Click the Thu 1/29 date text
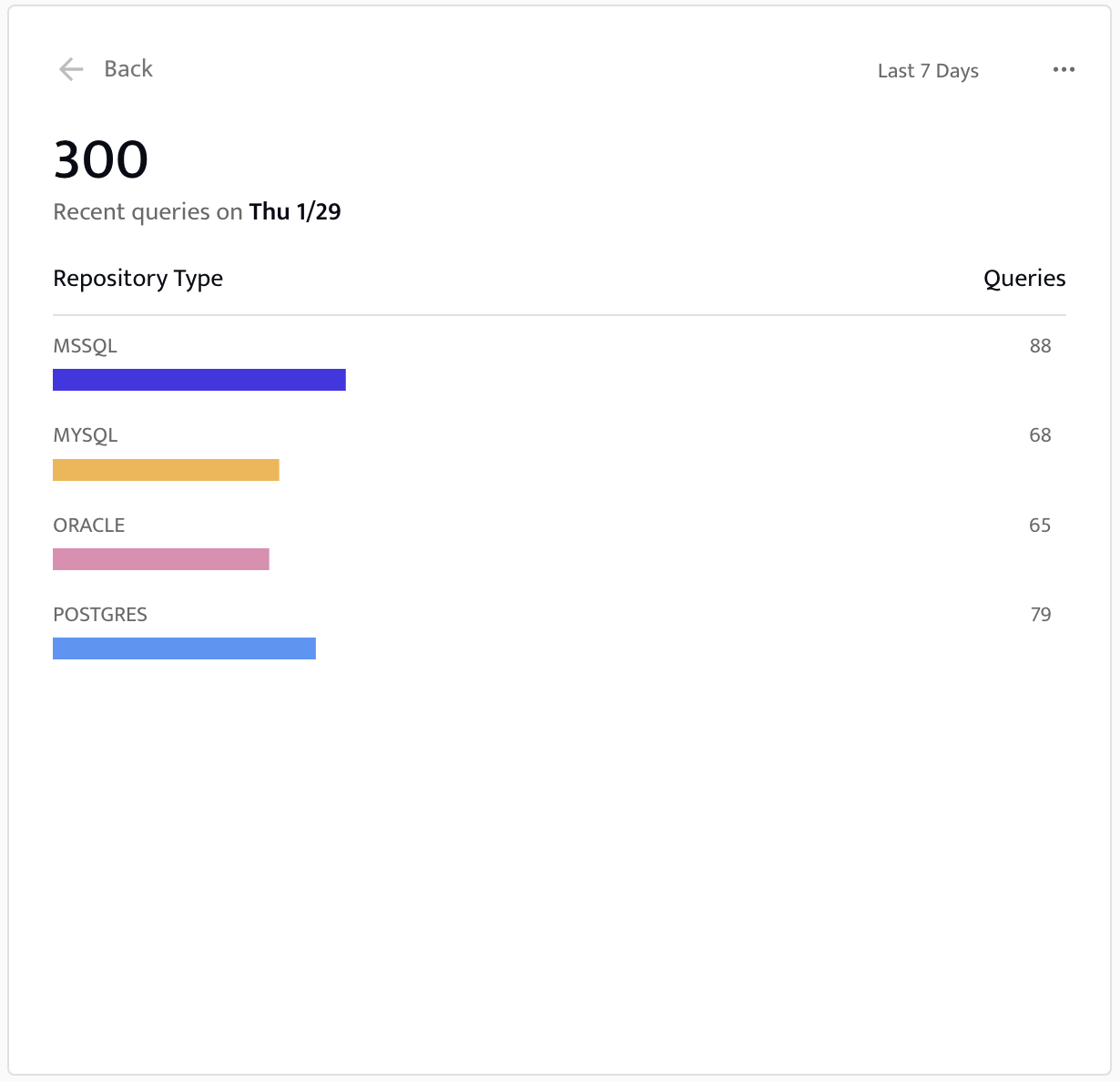 (x=295, y=212)
